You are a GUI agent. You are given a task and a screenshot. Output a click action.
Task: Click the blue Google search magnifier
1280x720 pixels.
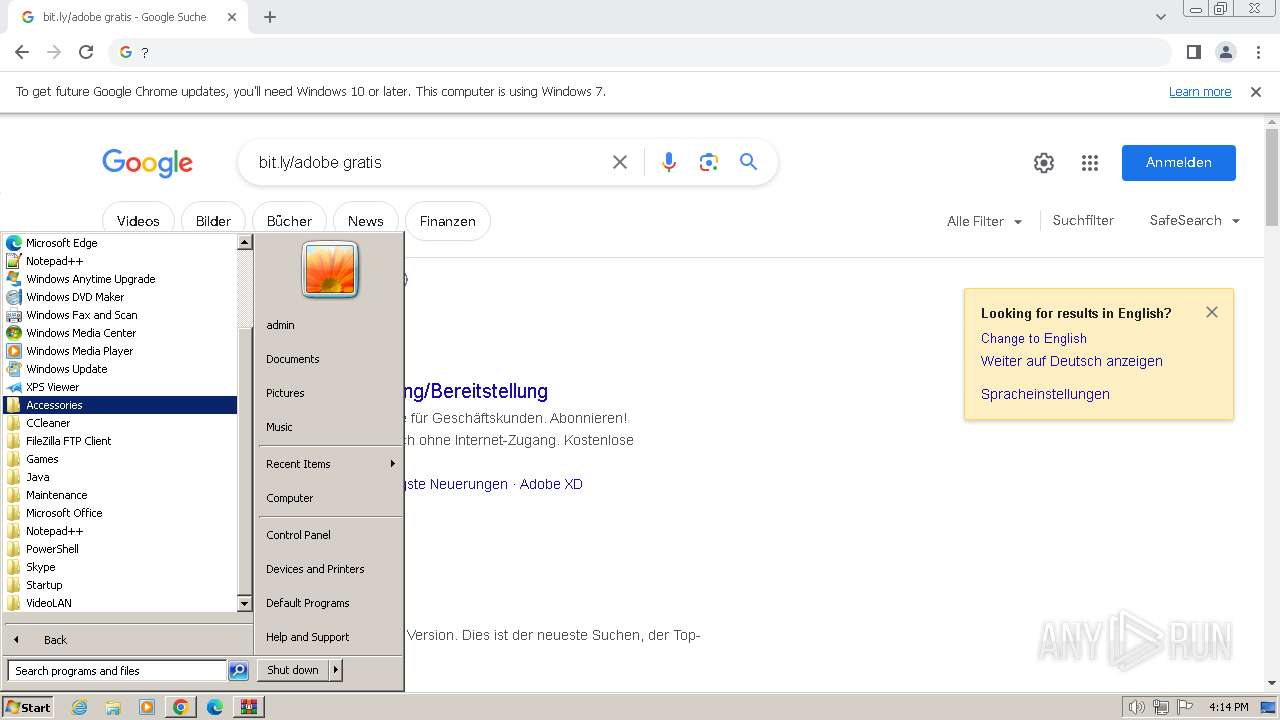pos(749,162)
